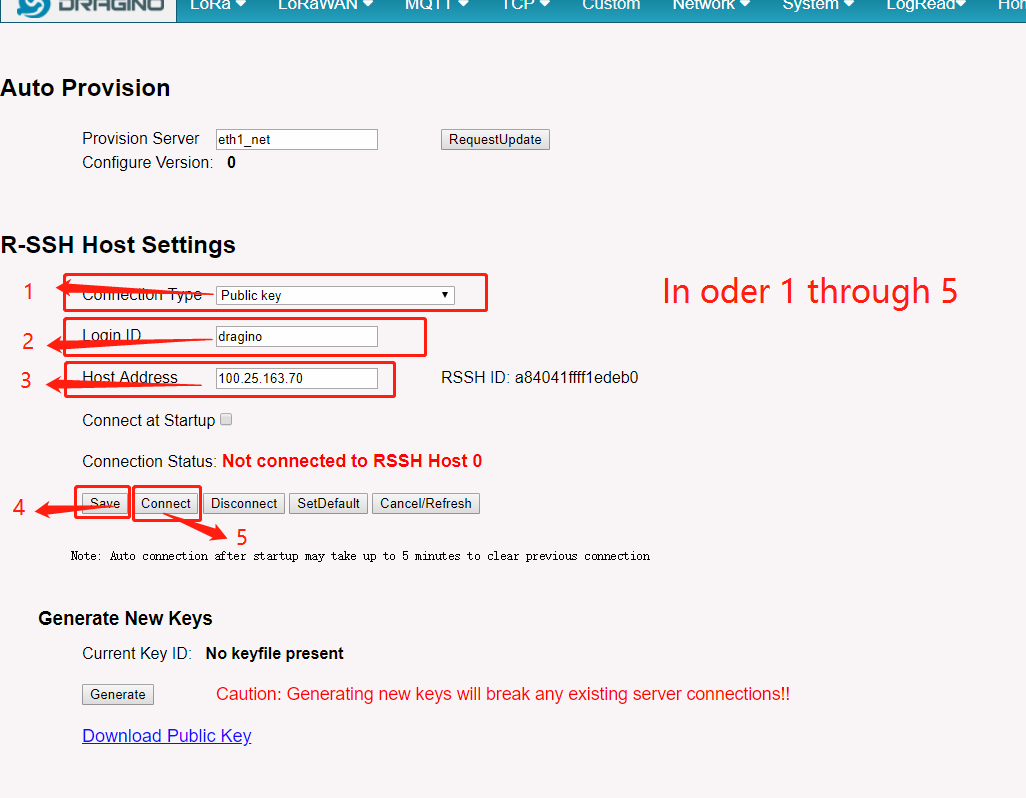Click the Login ID input field

click(x=296, y=336)
